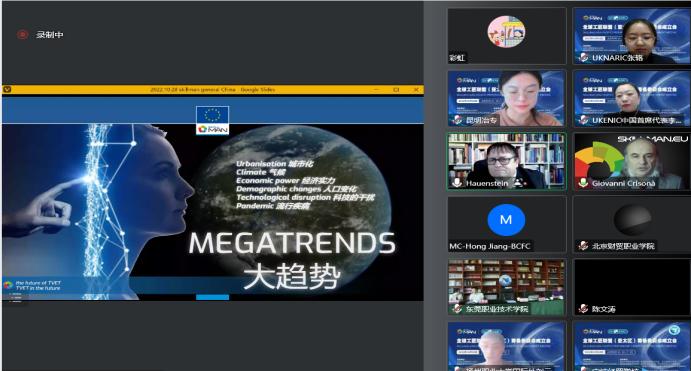Click the red recording indicator icon
The height and width of the screenshot is (371, 691).
22,34
